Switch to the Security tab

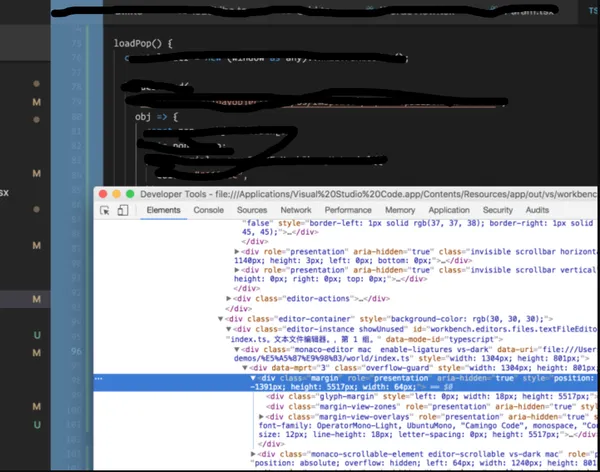(x=497, y=210)
